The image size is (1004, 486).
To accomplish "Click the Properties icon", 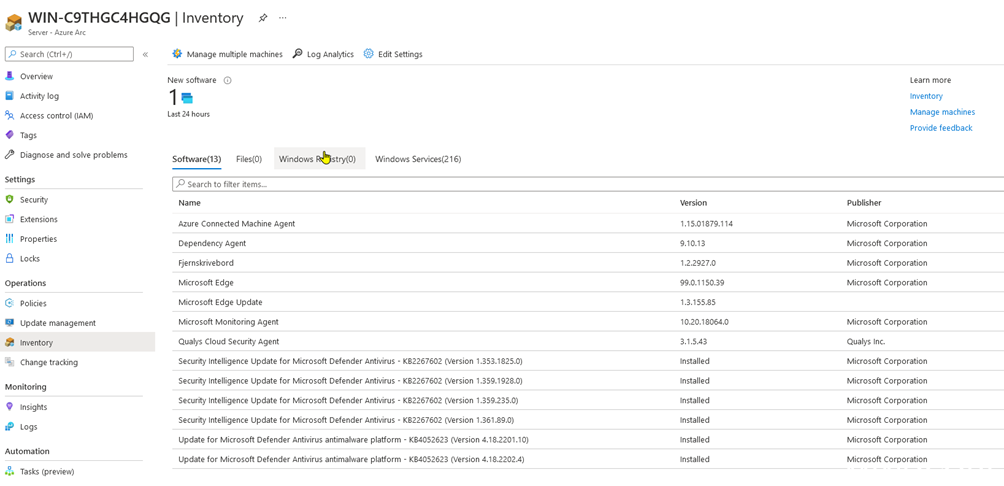I will 9,239.
